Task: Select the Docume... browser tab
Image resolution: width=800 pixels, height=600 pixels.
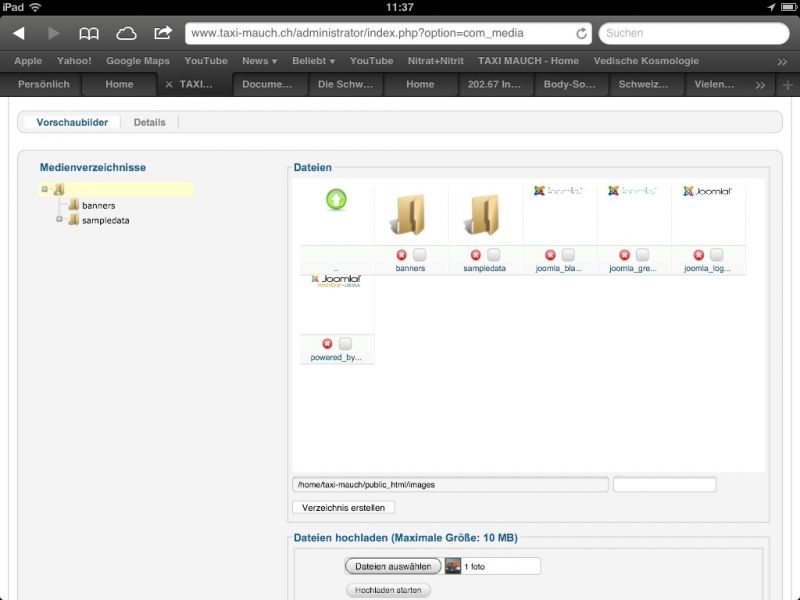Action: (x=267, y=85)
